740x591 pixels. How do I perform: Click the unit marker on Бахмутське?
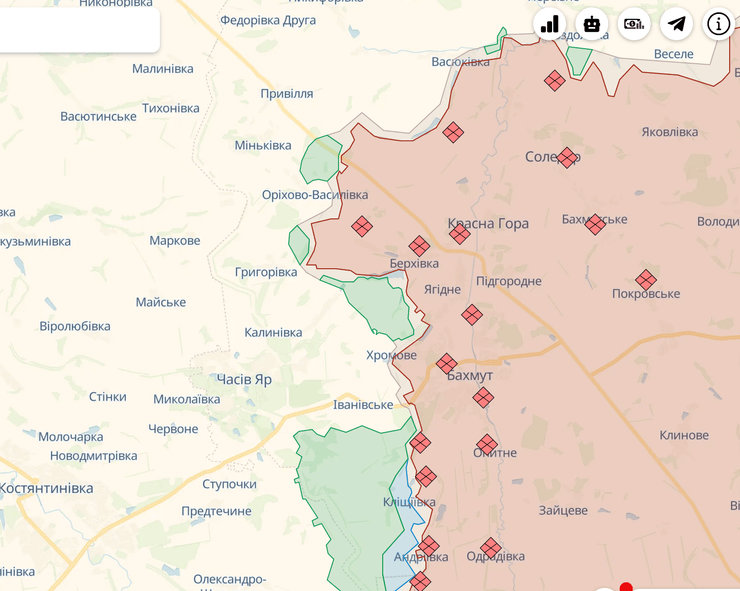[595, 224]
